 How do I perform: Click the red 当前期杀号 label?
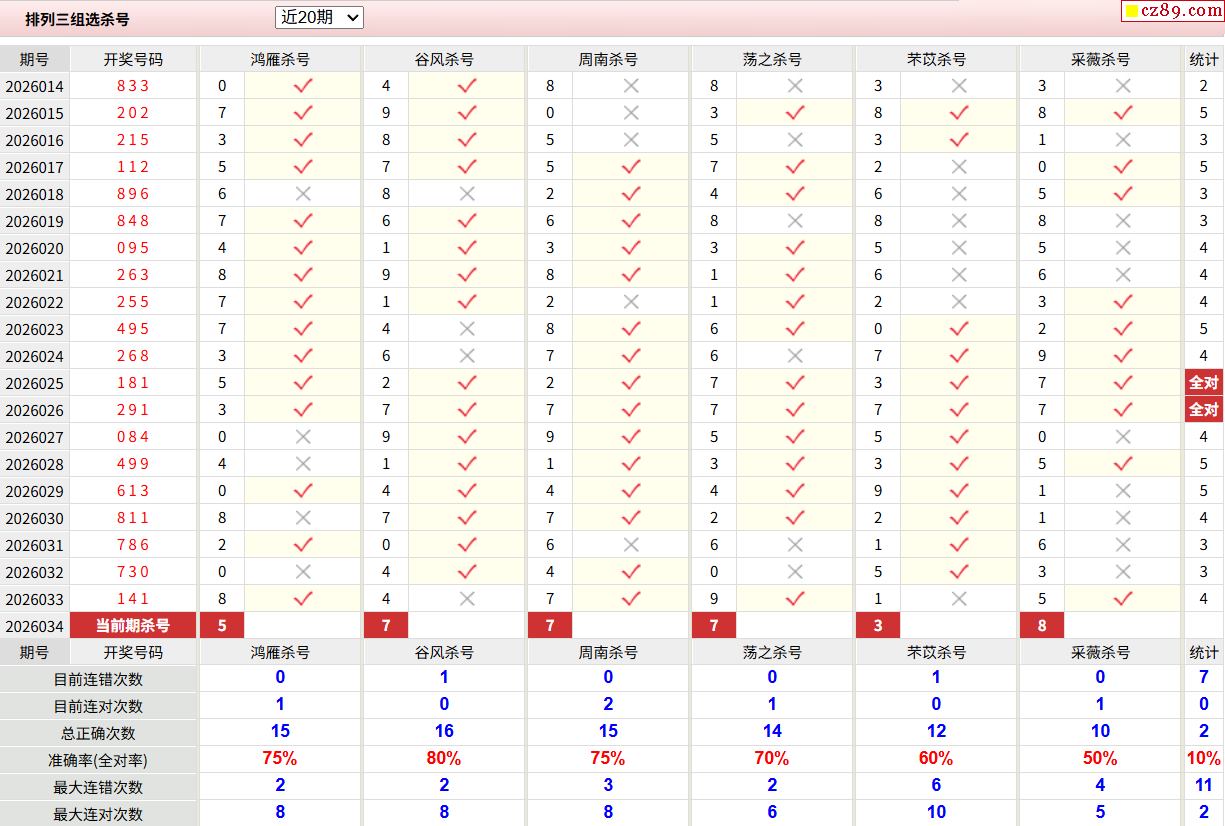[133, 626]
